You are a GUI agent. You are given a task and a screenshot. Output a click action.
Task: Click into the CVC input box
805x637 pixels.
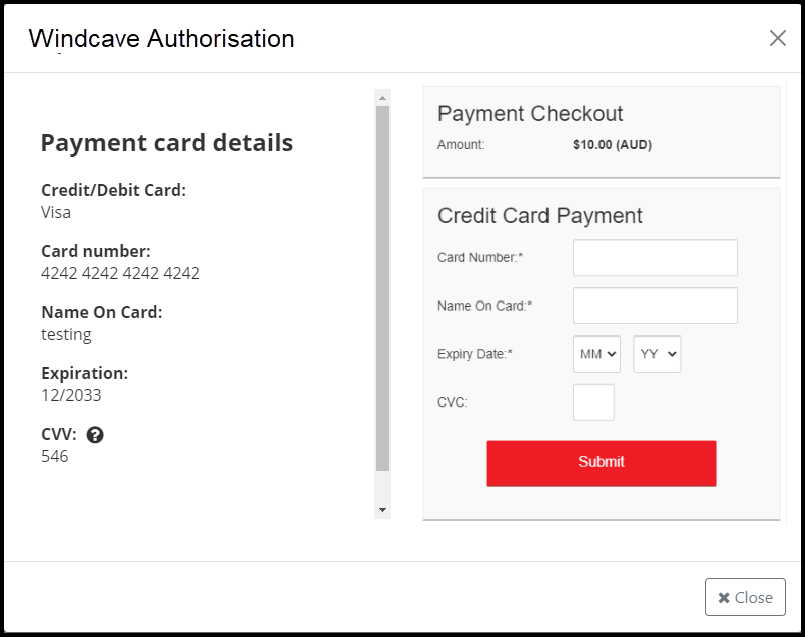[593, 402]
